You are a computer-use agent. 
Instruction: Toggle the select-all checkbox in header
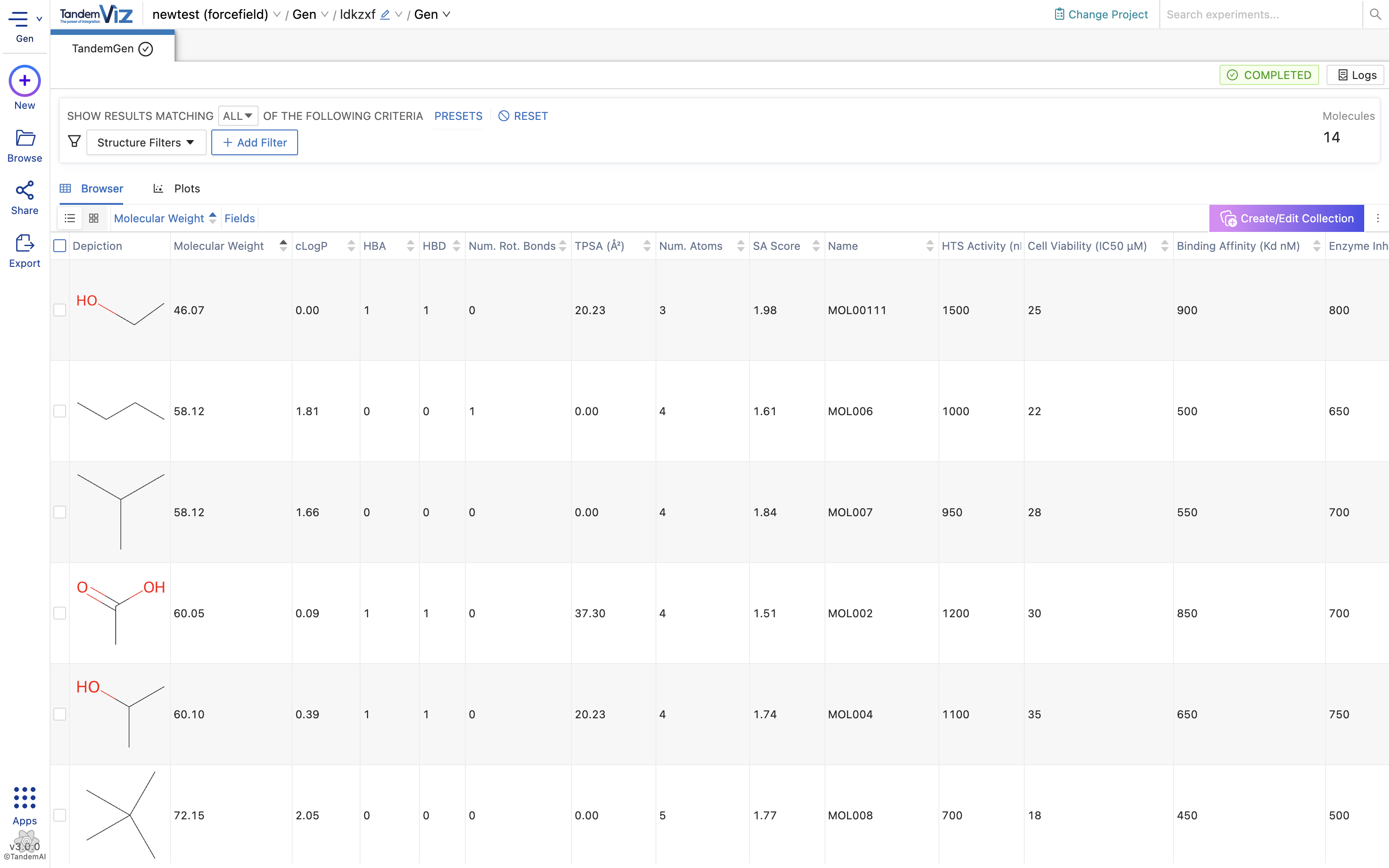point(60,246)
